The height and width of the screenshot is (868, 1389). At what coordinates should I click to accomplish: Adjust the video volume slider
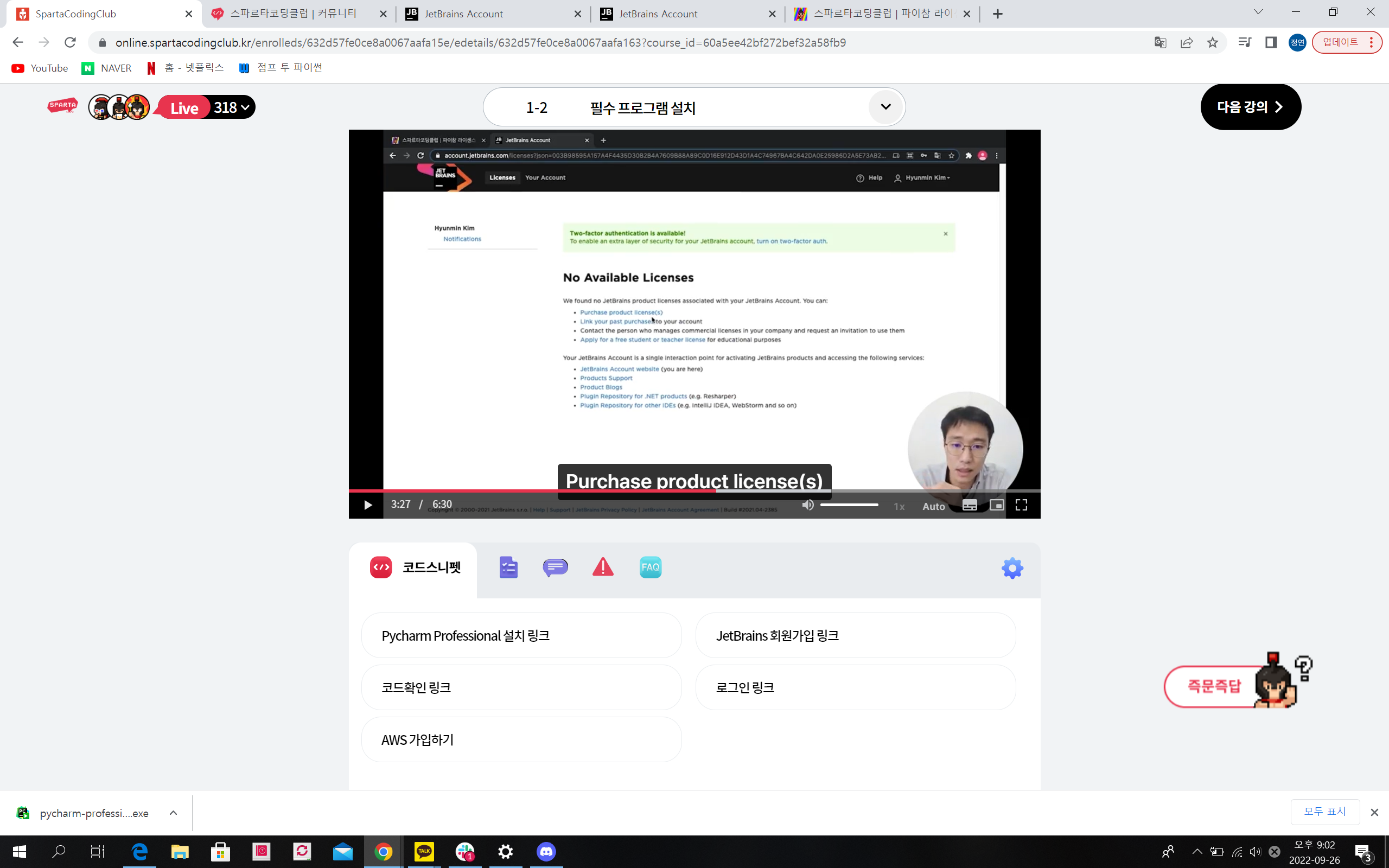(849, 505)
